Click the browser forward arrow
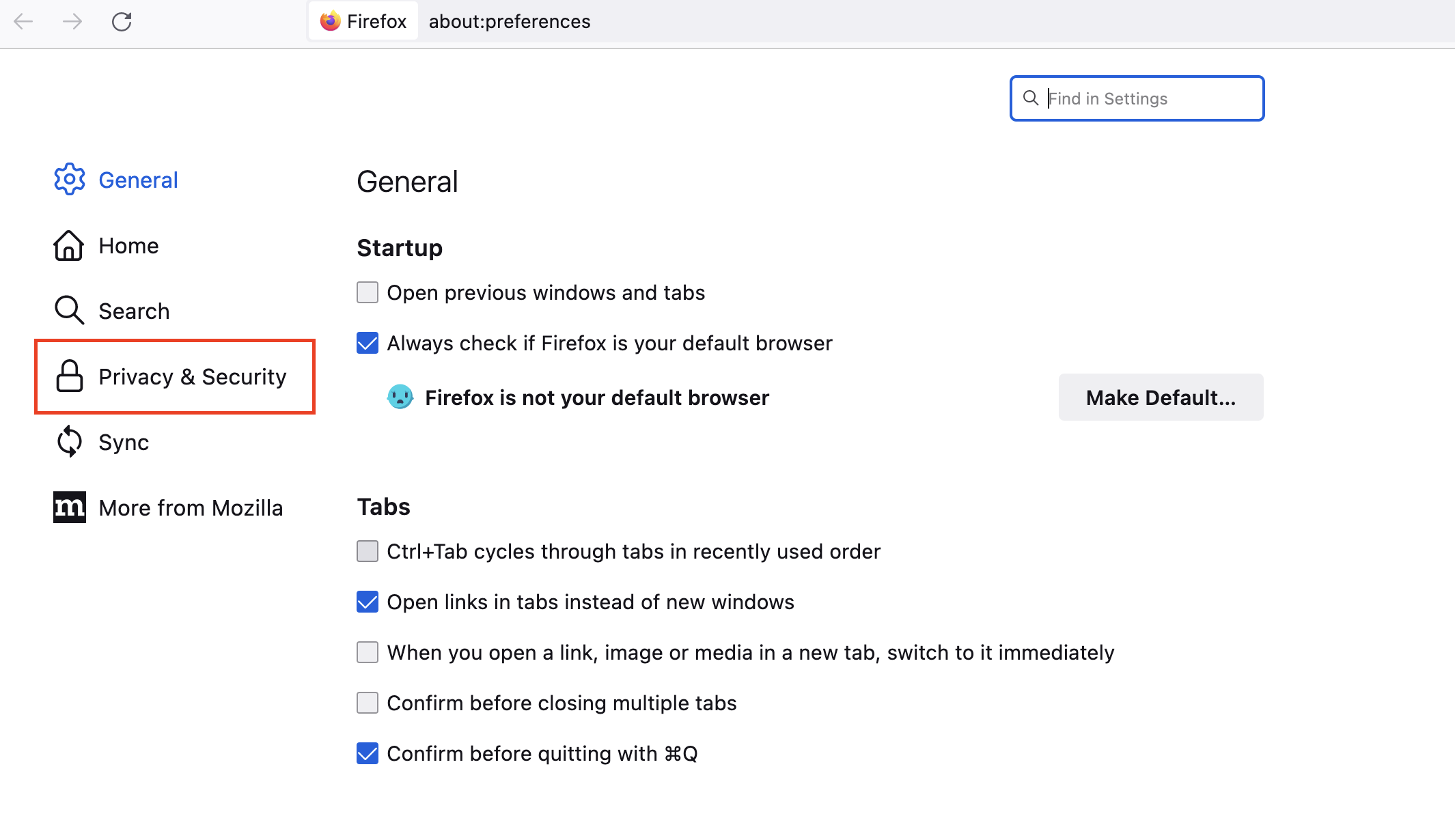The height and width of the screenshot is (840, 1455). (72, 22)
